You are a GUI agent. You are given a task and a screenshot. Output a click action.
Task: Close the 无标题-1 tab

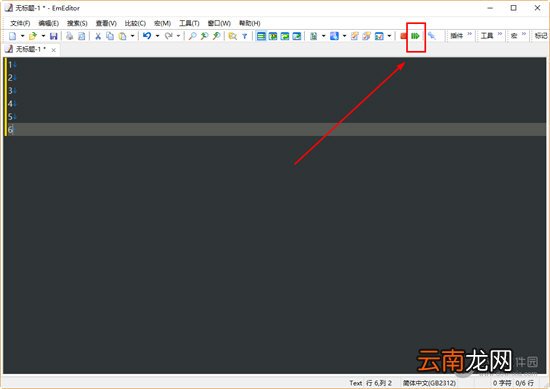pos(54,50)
